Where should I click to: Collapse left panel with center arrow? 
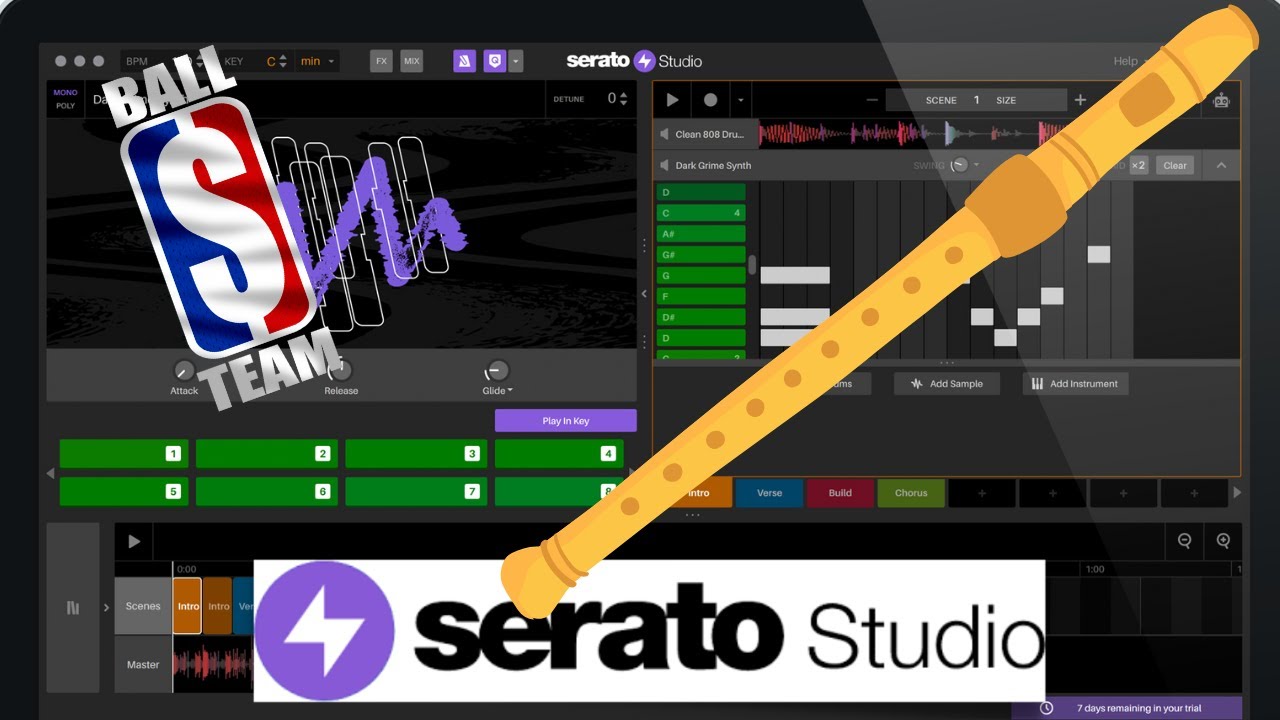click(644, 294)
